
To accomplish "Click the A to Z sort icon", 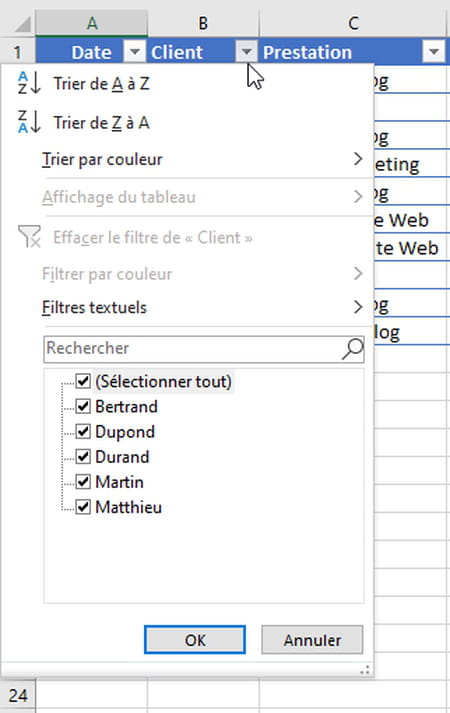I will coord(29,83).
